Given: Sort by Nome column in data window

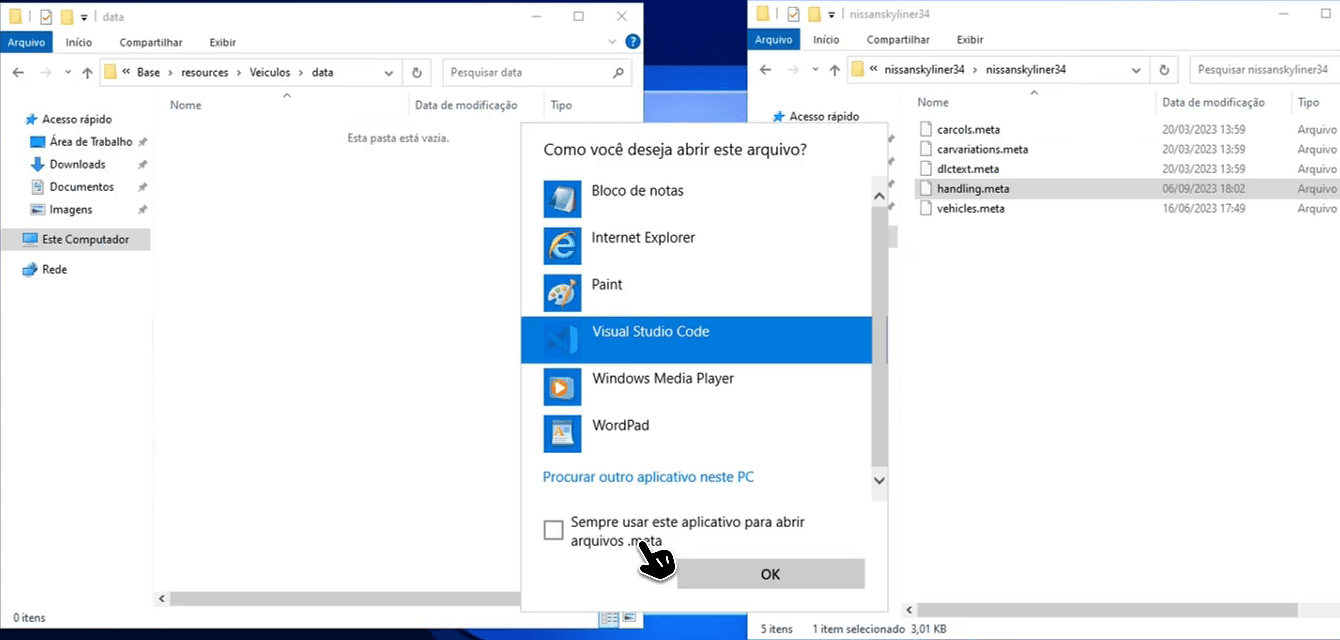Looking at the screenshot, I should [185, 105].
